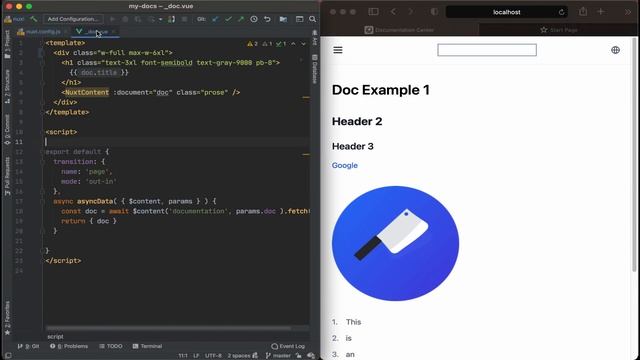Collapse the asyncData function fold marker

[x=42, y=201]
